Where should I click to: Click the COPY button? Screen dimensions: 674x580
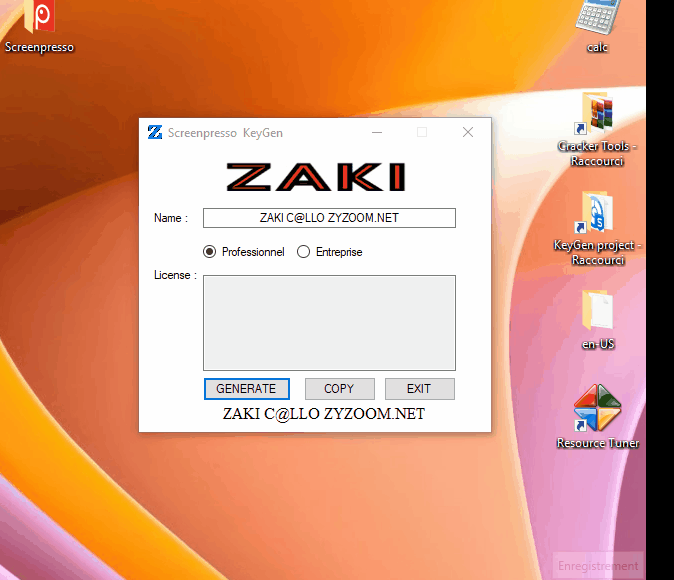(x=340, y=389)
